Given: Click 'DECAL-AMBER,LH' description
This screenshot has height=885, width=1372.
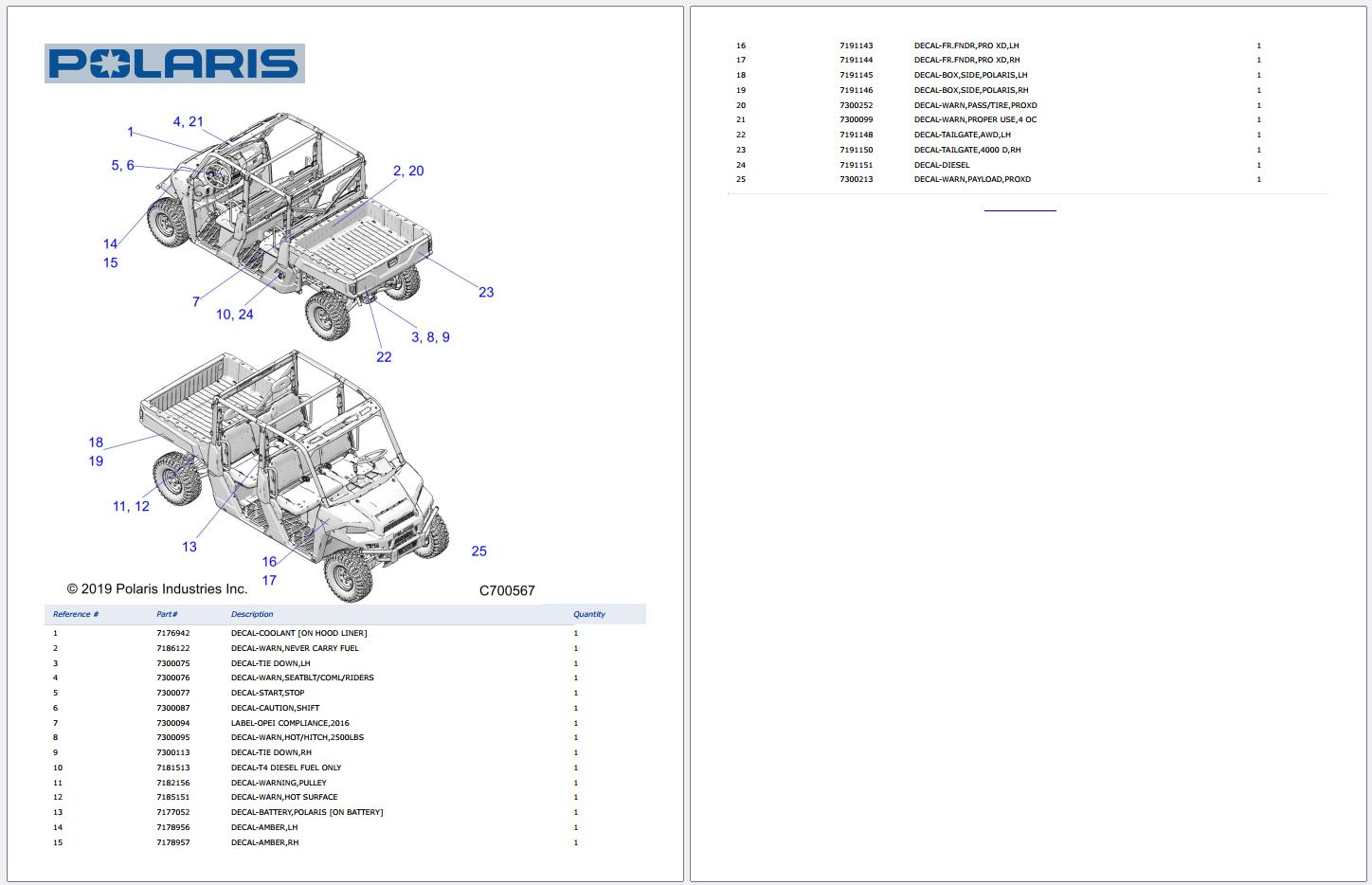Looking at the screenshot, I should (x=264, y=827).
